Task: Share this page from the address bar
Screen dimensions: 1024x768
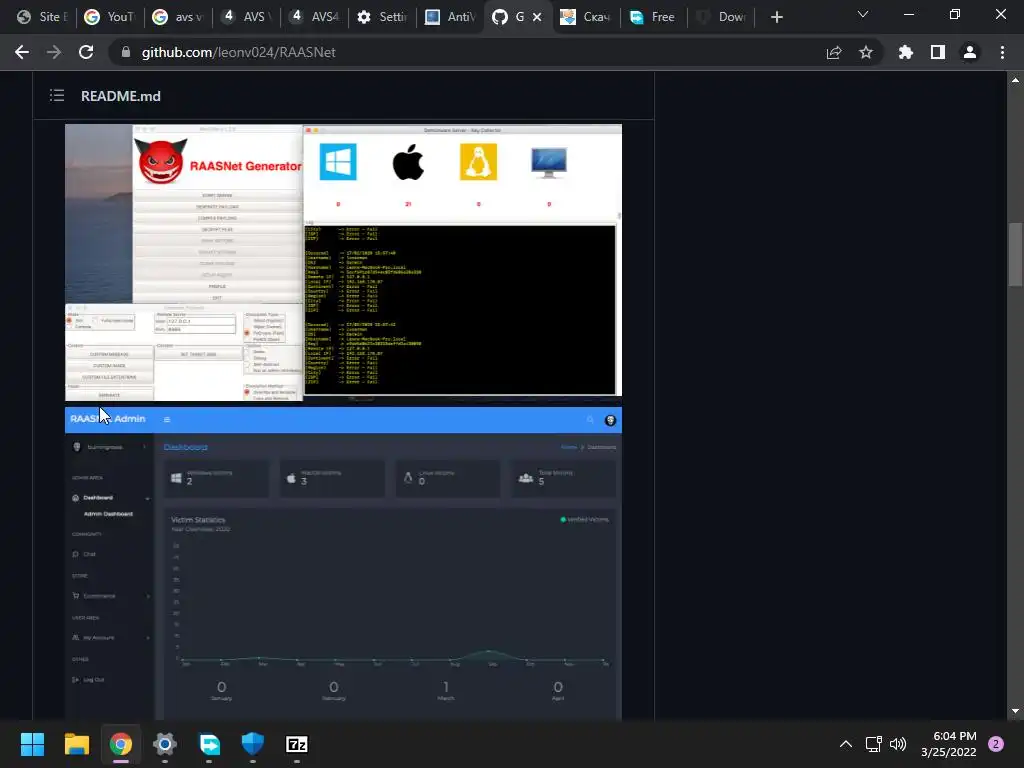Action: (x=834, y=52)
